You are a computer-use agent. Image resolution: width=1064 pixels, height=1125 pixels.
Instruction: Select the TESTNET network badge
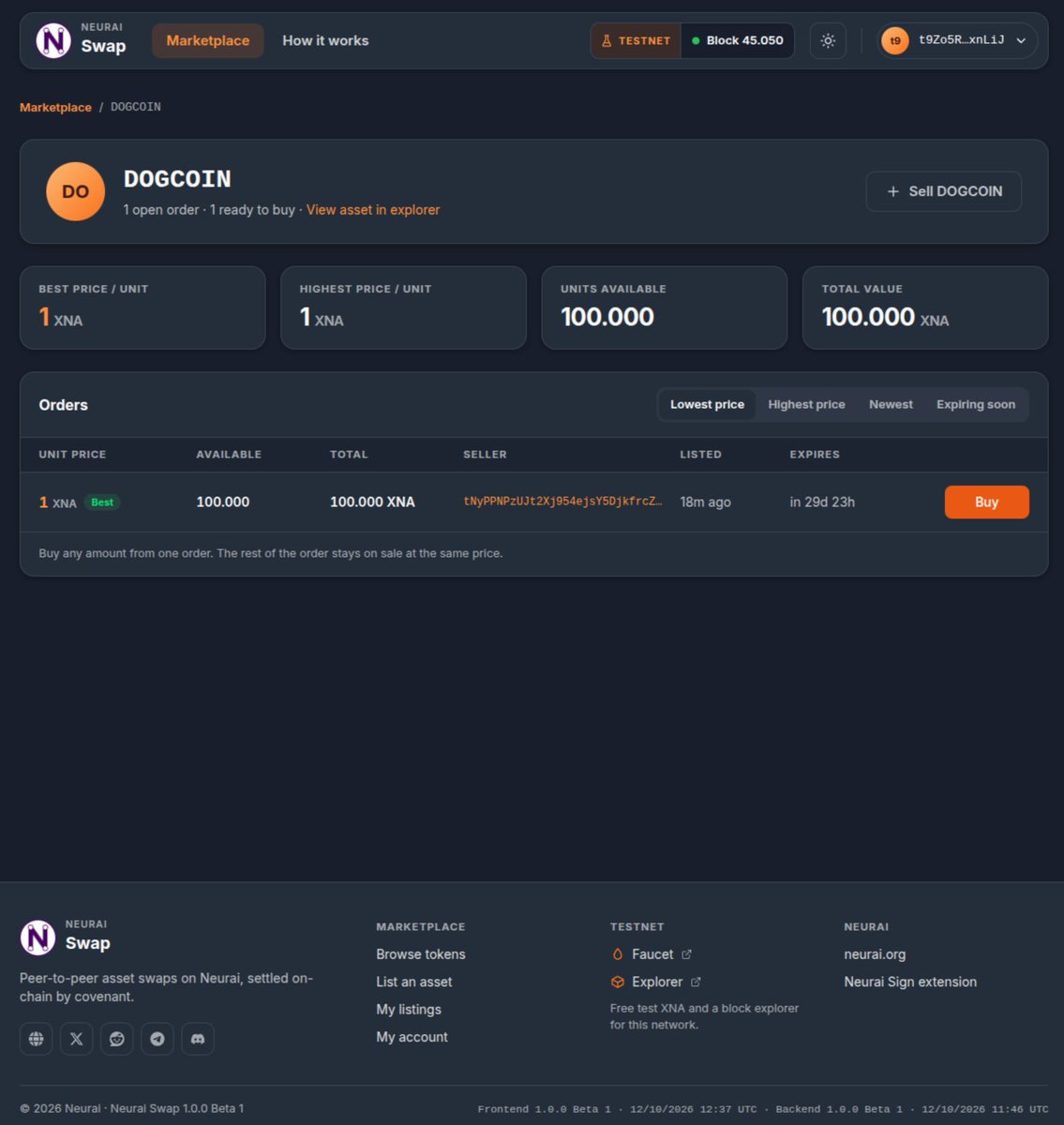coord(636,40)
